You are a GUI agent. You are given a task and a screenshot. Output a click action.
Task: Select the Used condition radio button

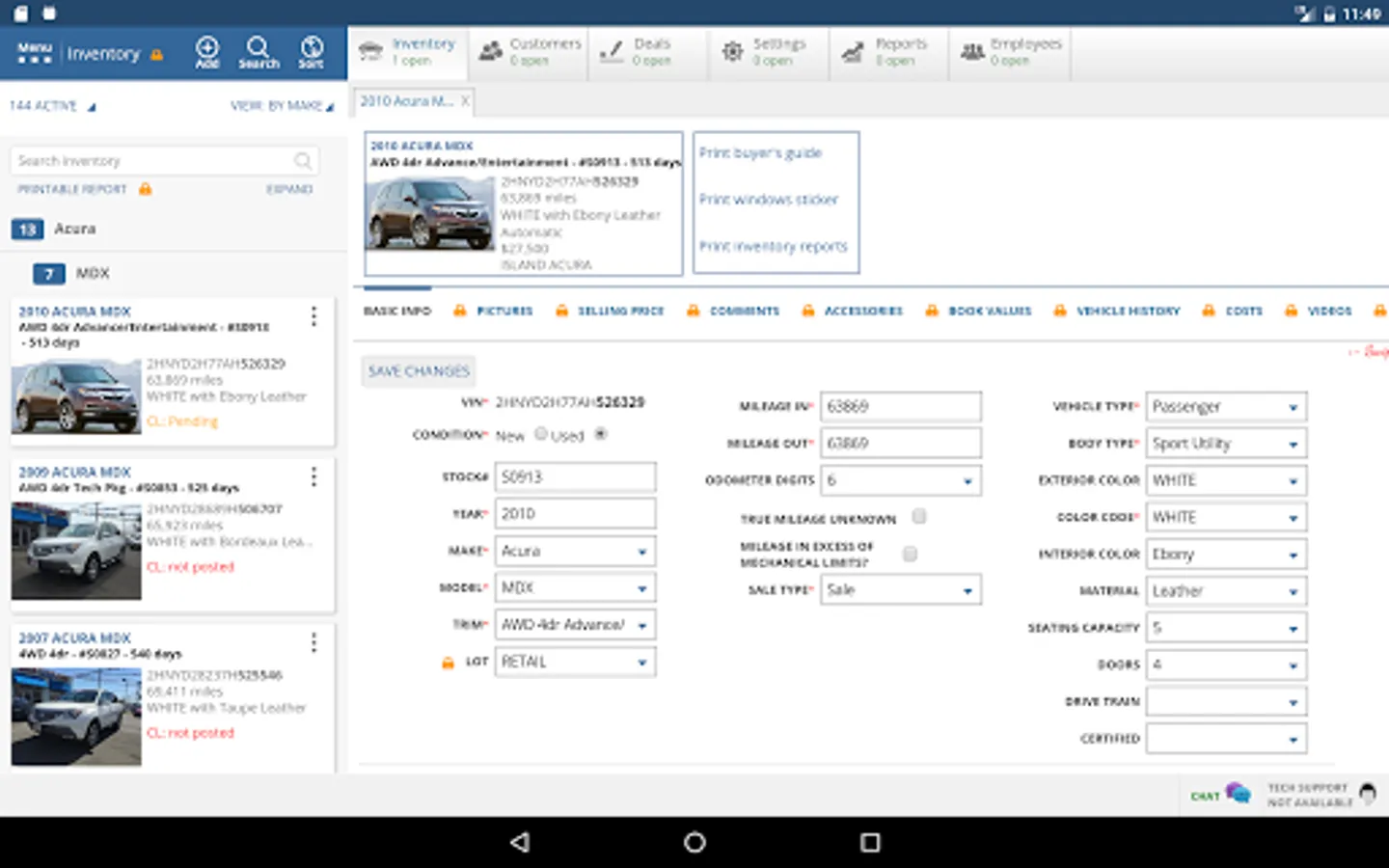601,434
